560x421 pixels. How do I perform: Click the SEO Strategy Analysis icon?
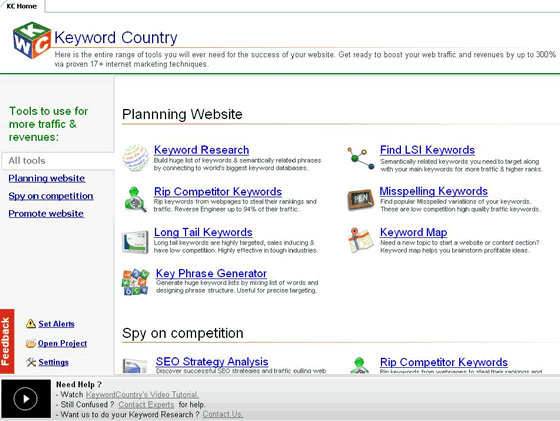(135, 366)
